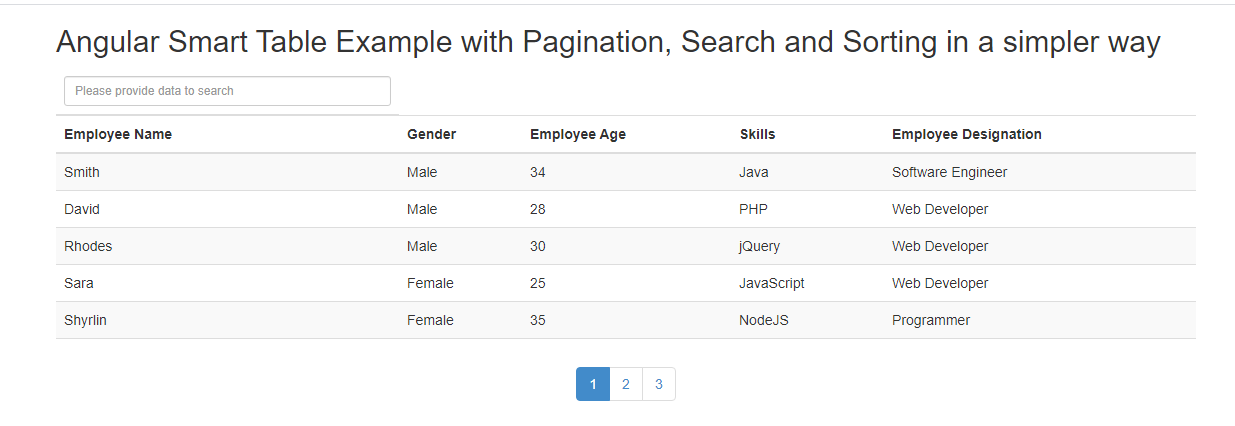Select the Smith employee row
Image resolution: width=1235 pixels, height=426 pixels.
[626, 172]
